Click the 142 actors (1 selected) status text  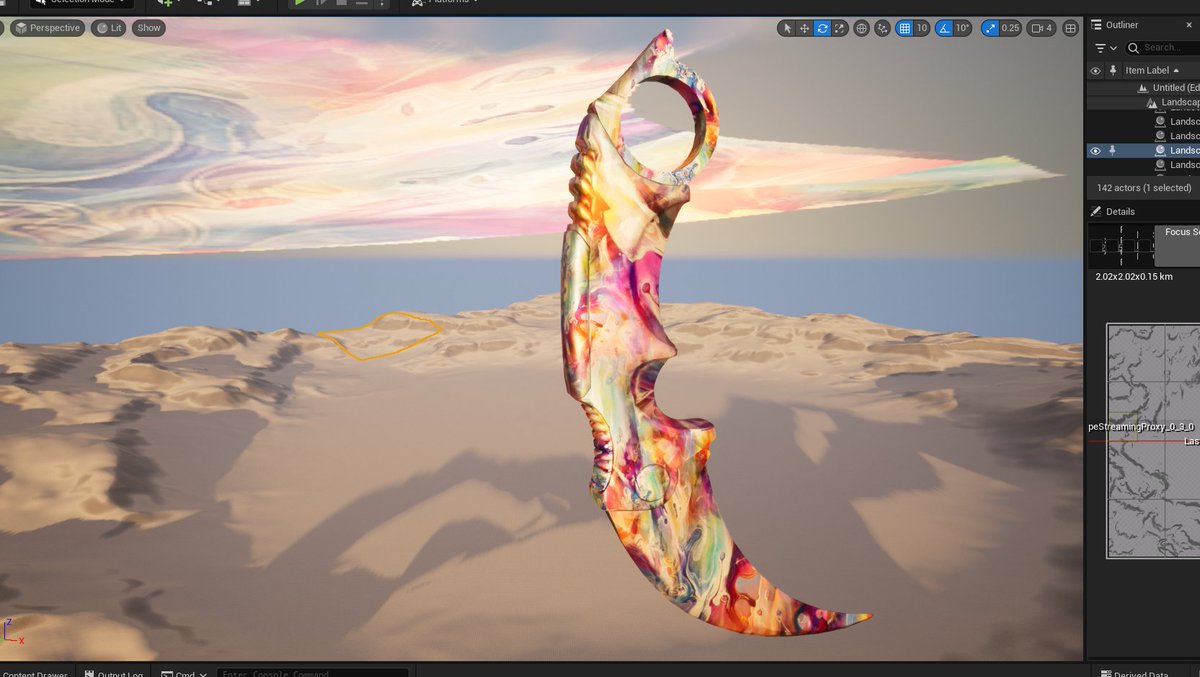(1144, 188)
